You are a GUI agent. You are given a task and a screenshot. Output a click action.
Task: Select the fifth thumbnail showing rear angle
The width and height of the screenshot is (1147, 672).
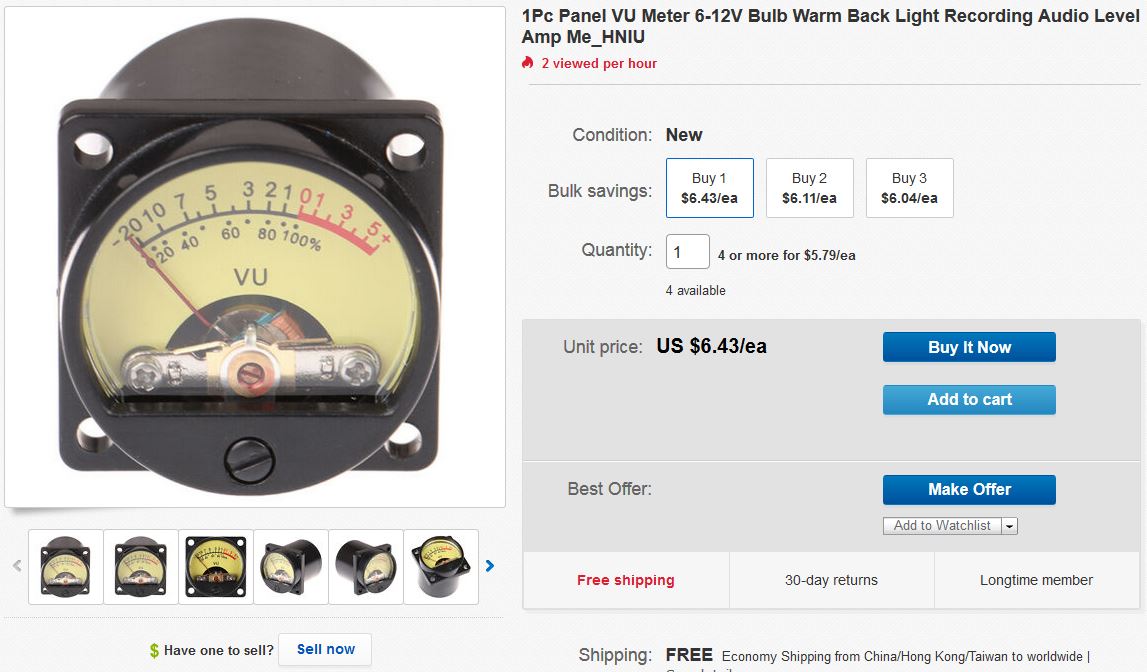(366, 567)
